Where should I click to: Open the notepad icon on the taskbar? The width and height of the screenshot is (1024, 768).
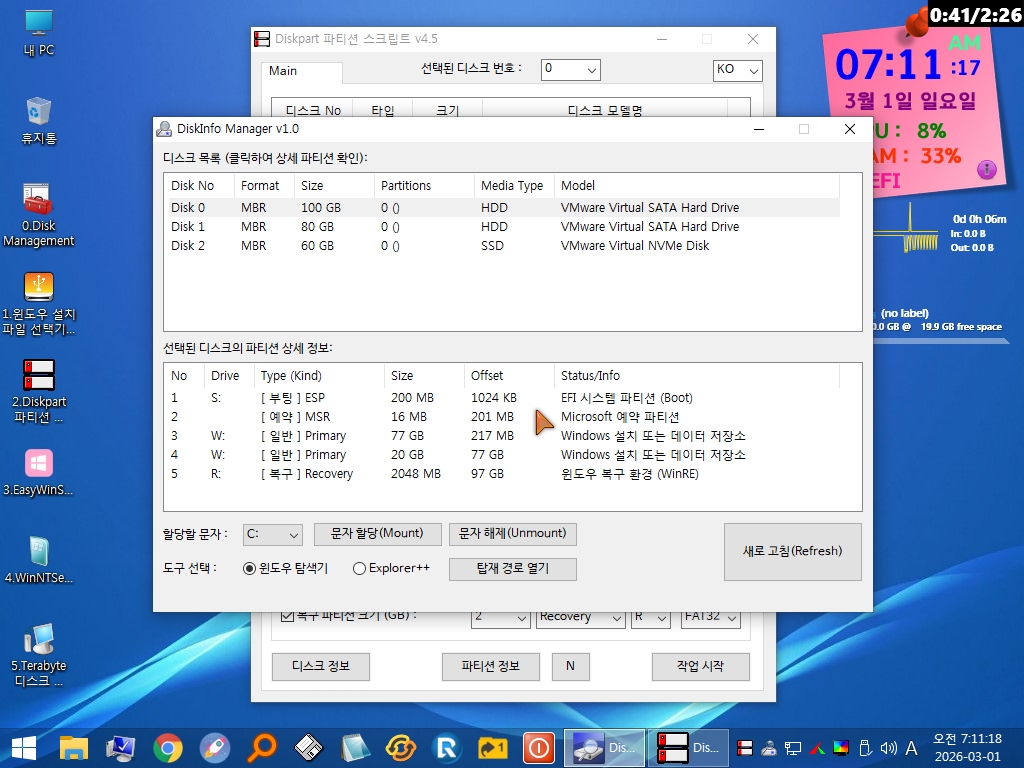point(355,748)
